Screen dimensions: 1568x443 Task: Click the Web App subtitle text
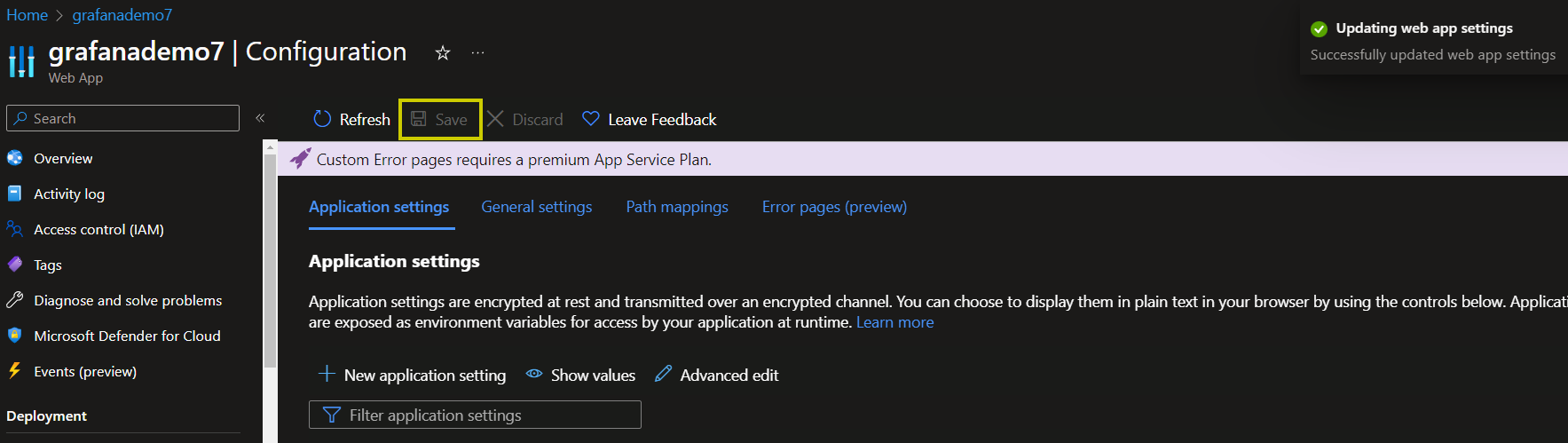(x=75, y=78)
